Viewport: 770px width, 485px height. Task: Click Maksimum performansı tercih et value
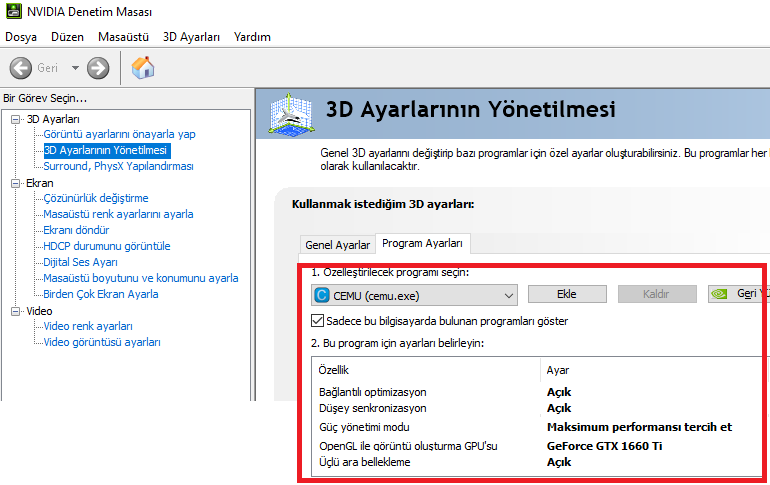(x=639, y=427)
